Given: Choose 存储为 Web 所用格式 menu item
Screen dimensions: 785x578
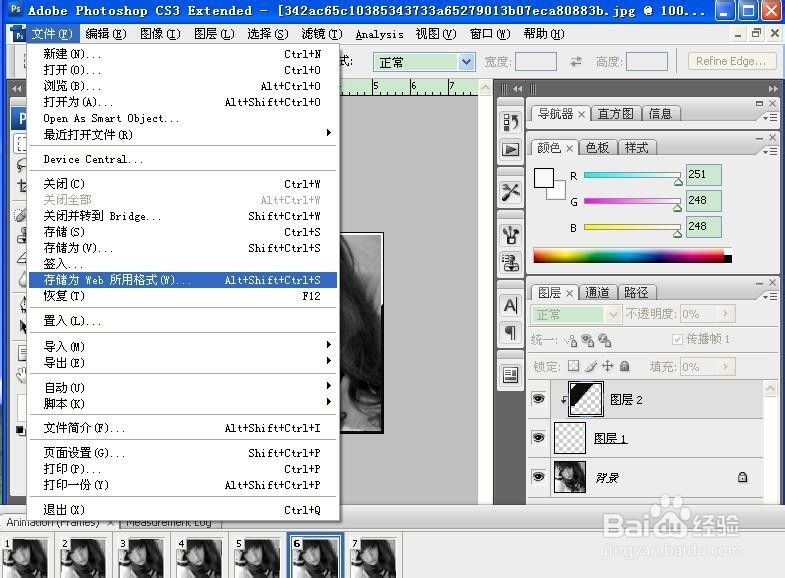Looking at the screenshot, I should pos(183,280).
